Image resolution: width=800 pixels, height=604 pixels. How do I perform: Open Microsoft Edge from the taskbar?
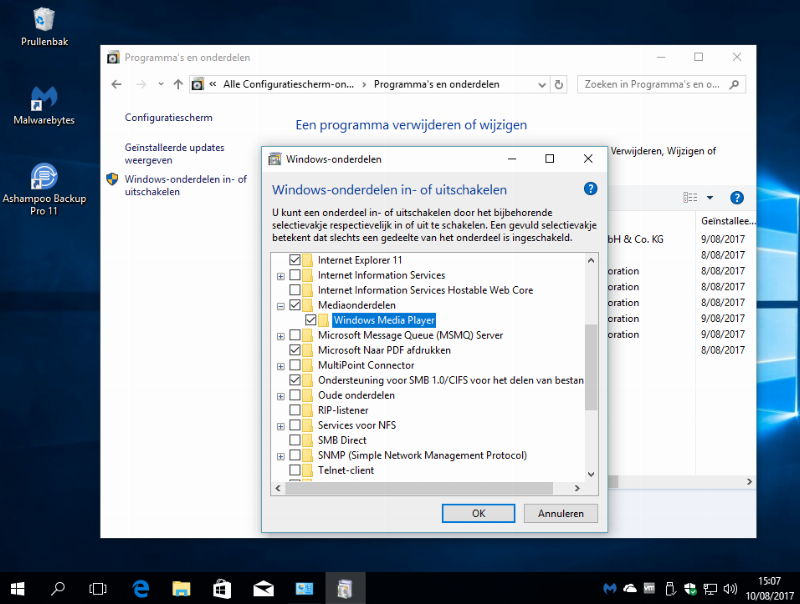pos(140,588)
